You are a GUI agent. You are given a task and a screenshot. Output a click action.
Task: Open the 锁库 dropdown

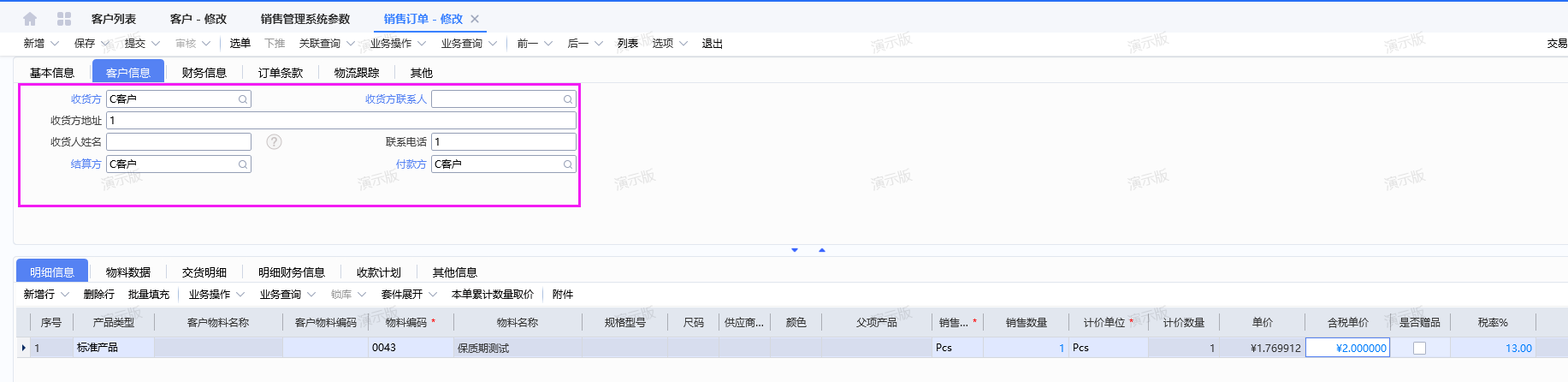362,295
